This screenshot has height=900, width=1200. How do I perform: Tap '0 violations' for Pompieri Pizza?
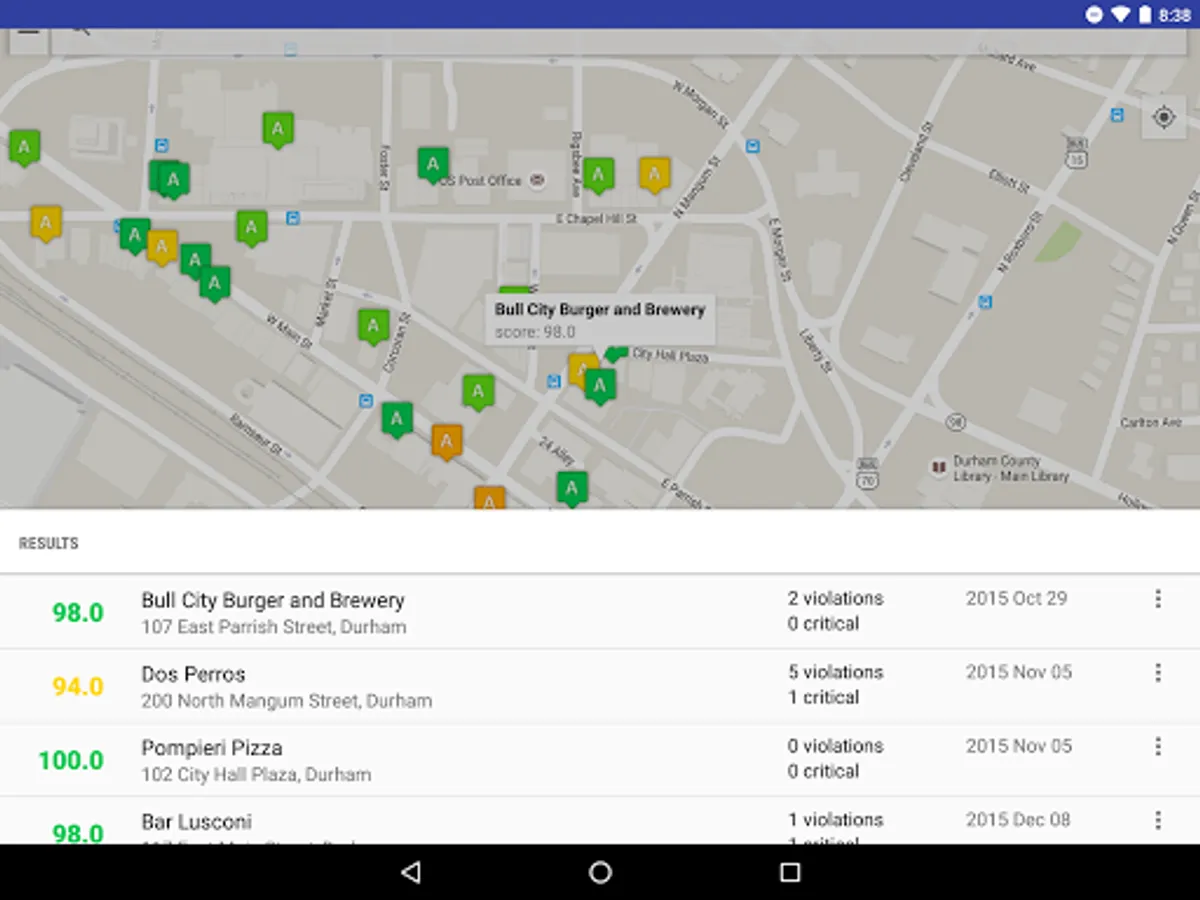click(x=836, y=746)
